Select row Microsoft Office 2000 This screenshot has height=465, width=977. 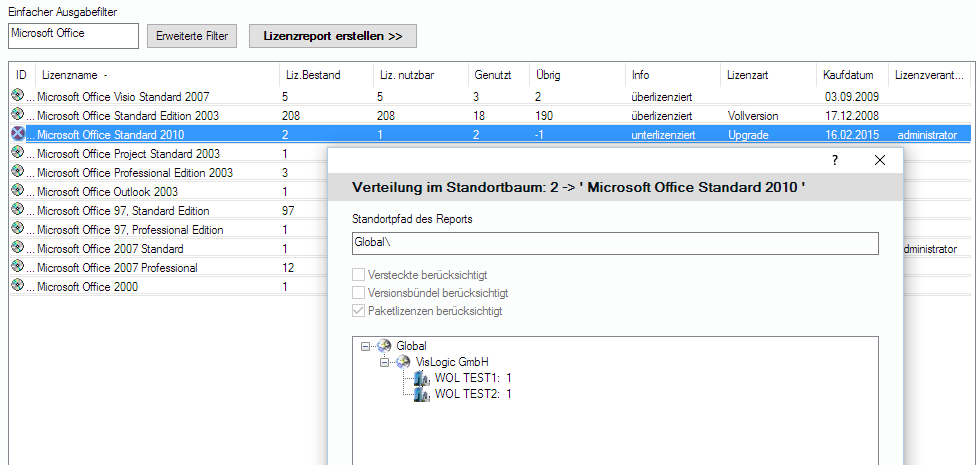coord(168,286)
